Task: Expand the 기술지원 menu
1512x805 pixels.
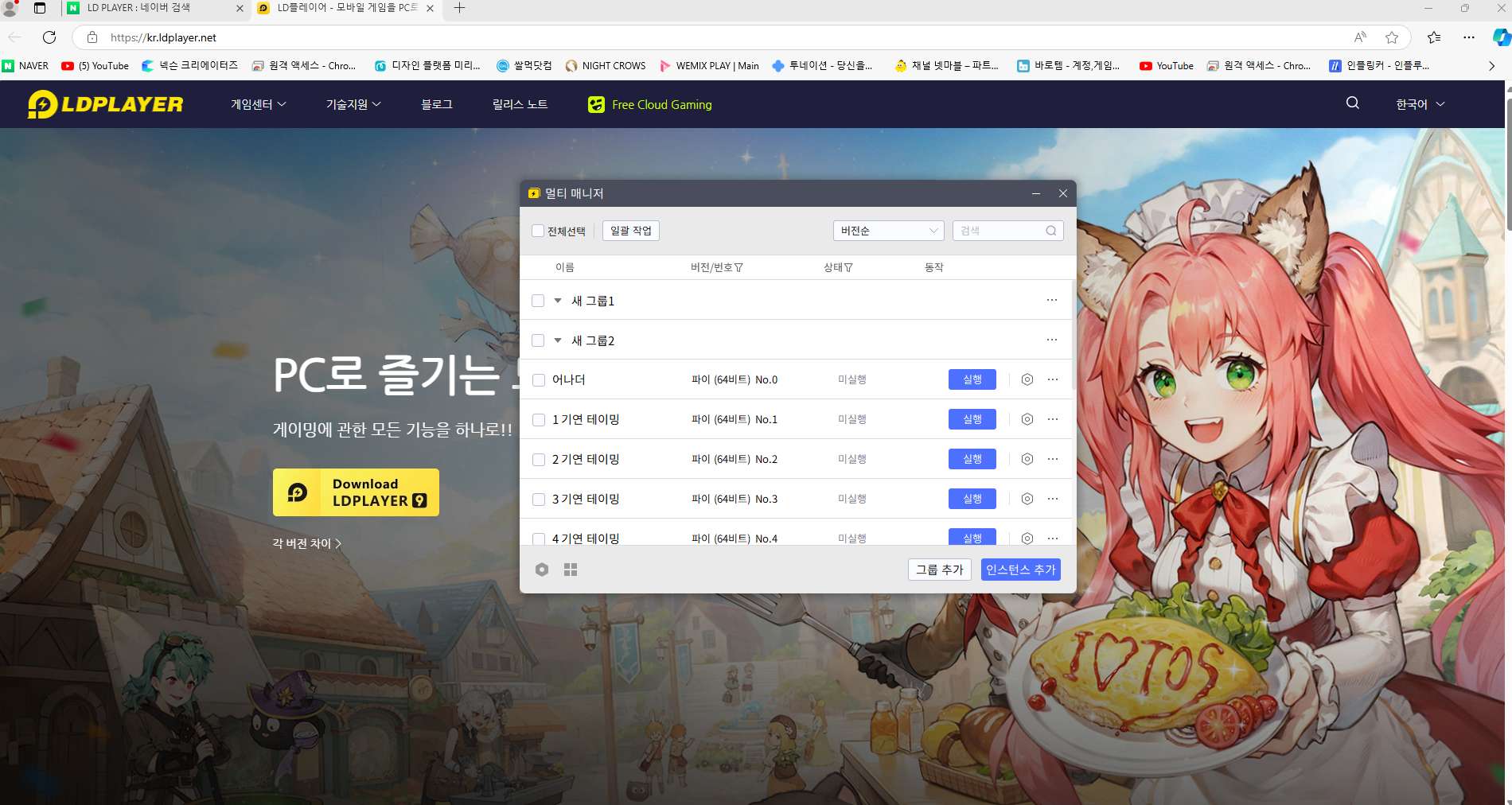Action: point(353,104)
